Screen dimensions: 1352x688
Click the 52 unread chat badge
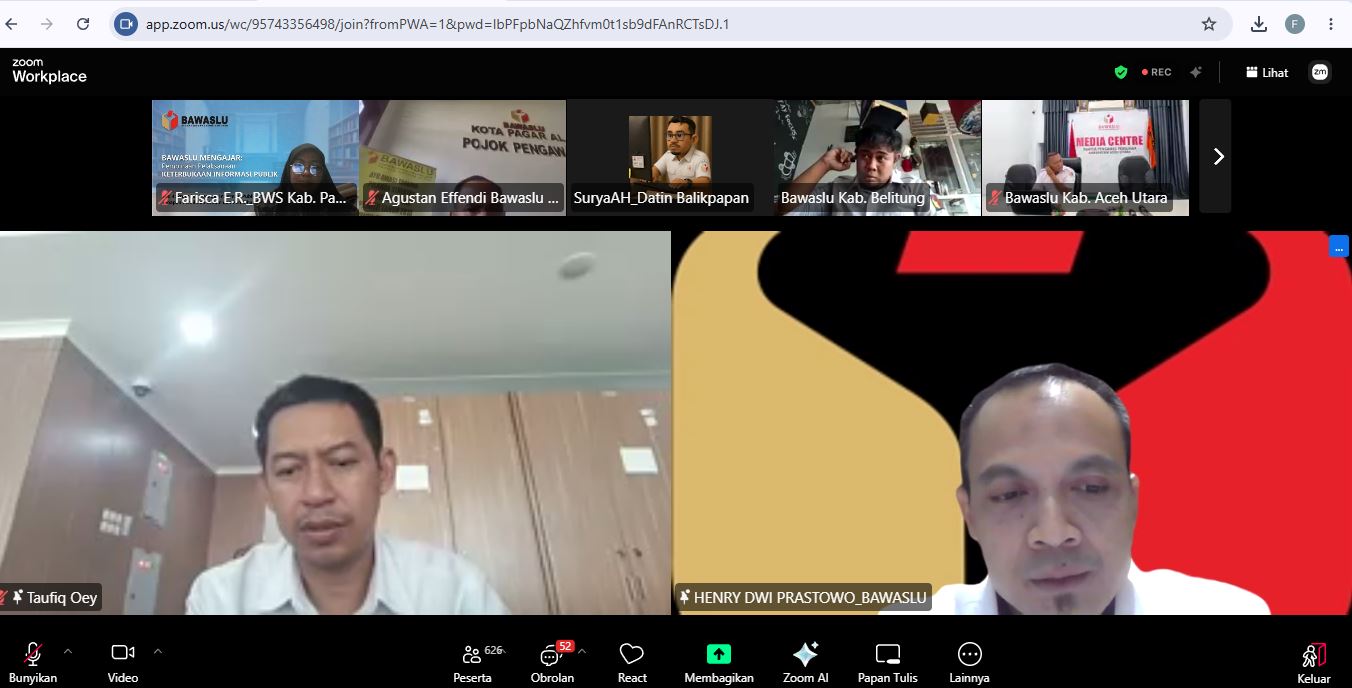[x=565, y=646]
